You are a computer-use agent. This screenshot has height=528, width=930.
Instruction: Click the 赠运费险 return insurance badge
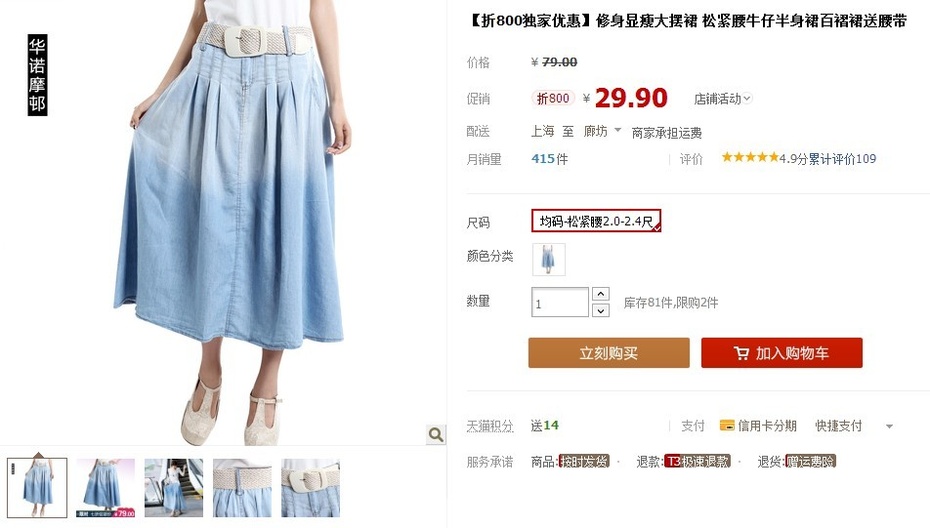point(810,461)
